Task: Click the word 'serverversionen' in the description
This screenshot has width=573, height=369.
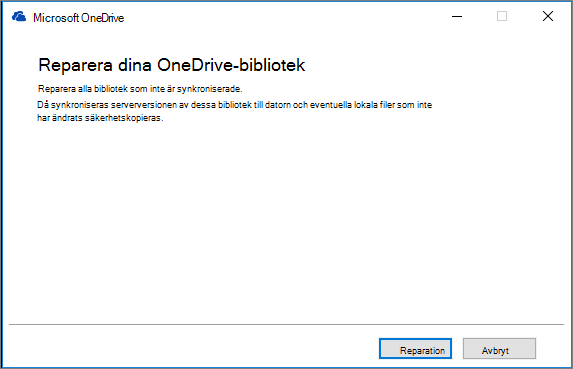Action: click(144, 105)
